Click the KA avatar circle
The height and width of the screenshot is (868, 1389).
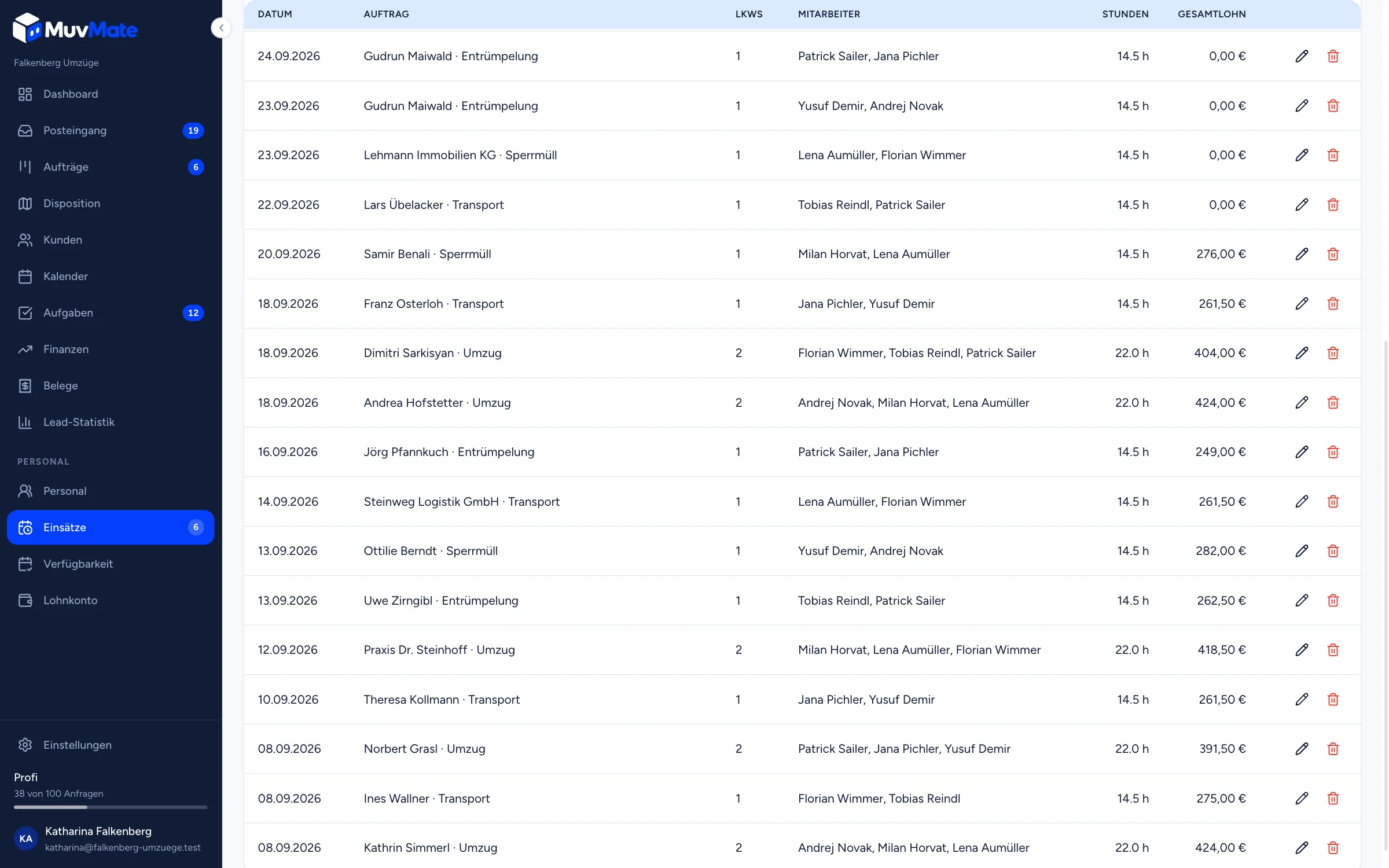25,838
